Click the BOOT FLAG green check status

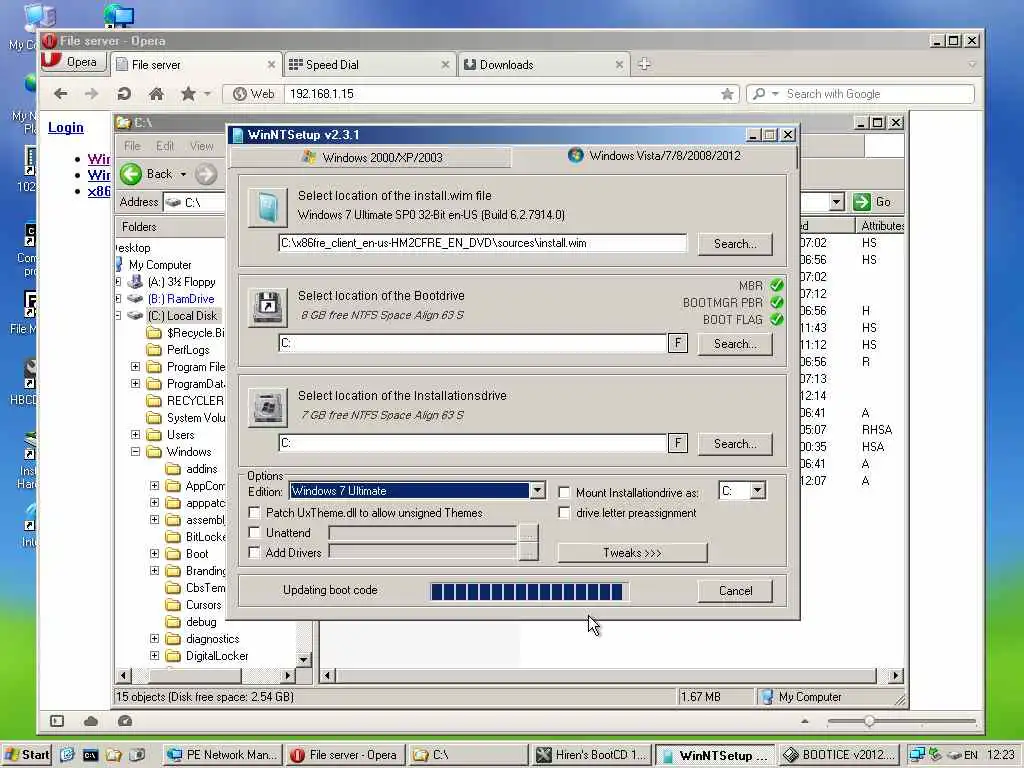point(776,319)
